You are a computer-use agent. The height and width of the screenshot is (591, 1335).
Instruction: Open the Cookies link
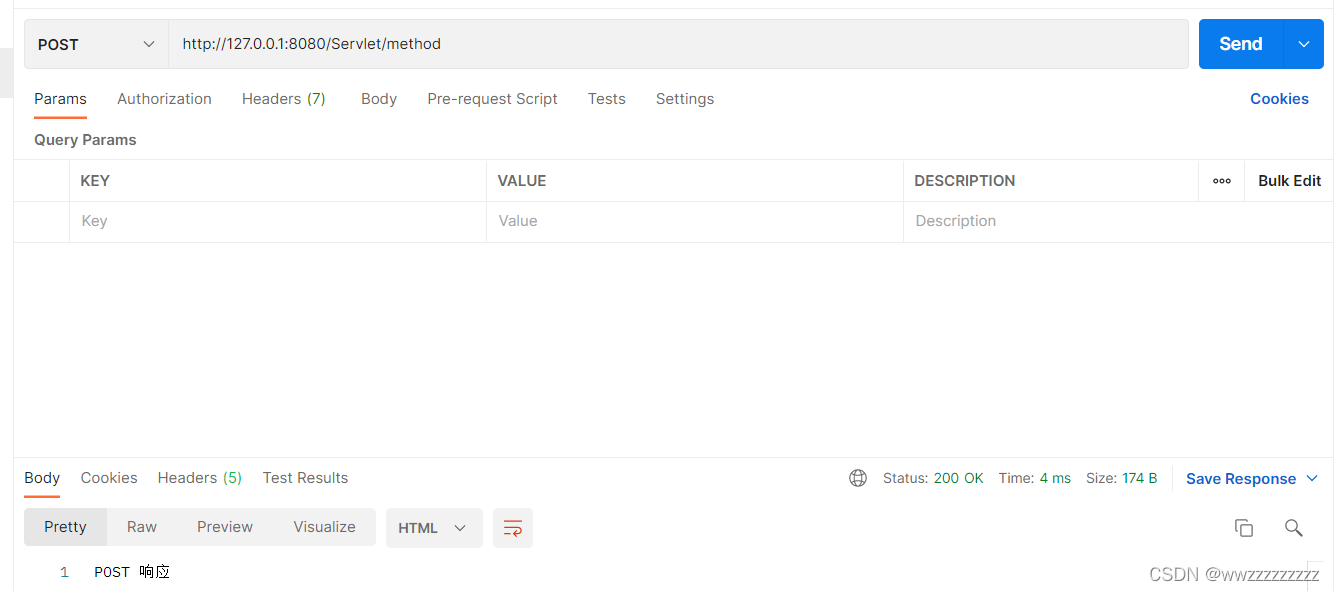click(x=1279, y=99)
